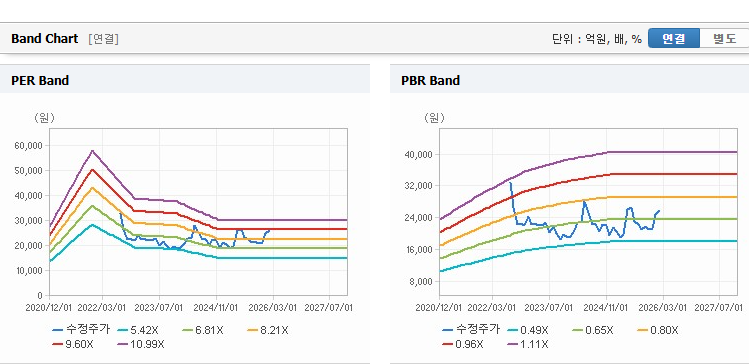This screenshot has width=749, height=364.
Task: Click 2022/03/01 date label under PER chart
Action: 103,308
